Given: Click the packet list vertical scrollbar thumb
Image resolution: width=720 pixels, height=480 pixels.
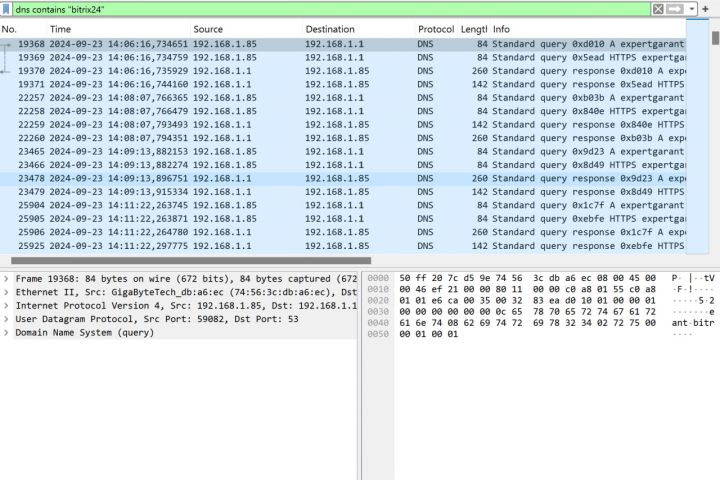Looking at the screenshot, I should [x=715, y=38].
